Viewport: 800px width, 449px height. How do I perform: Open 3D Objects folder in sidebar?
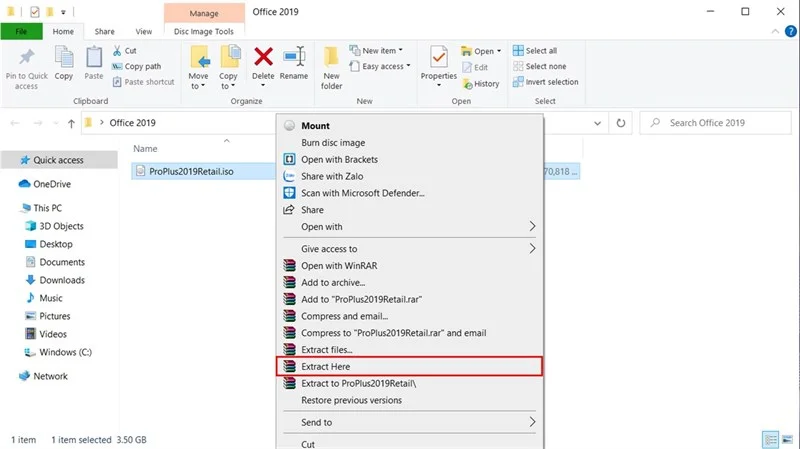(61, 226)
